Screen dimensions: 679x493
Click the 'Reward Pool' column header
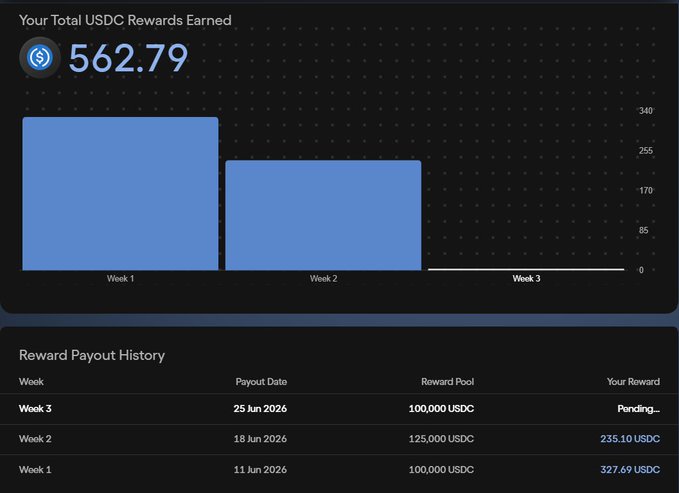point(447,382)
